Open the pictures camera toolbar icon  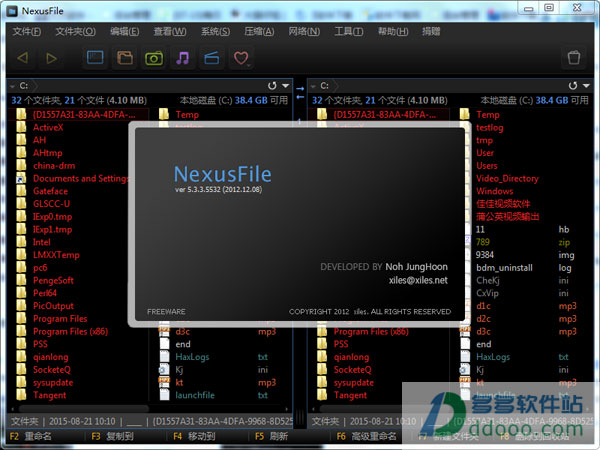(x=154, y=58)
